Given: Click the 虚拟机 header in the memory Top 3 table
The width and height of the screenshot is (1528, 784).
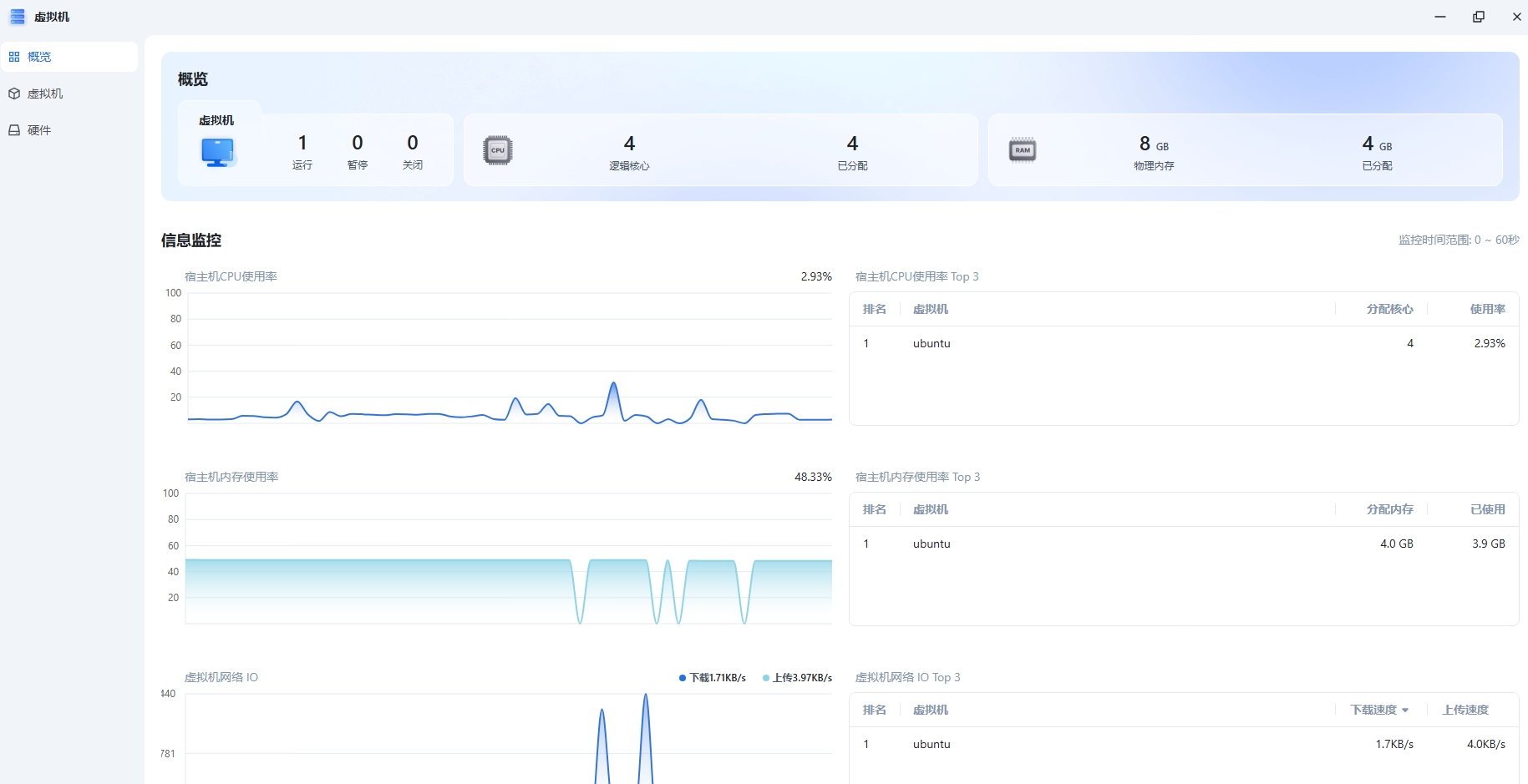Looking at the screenshot, I should (x=931, y=509).
